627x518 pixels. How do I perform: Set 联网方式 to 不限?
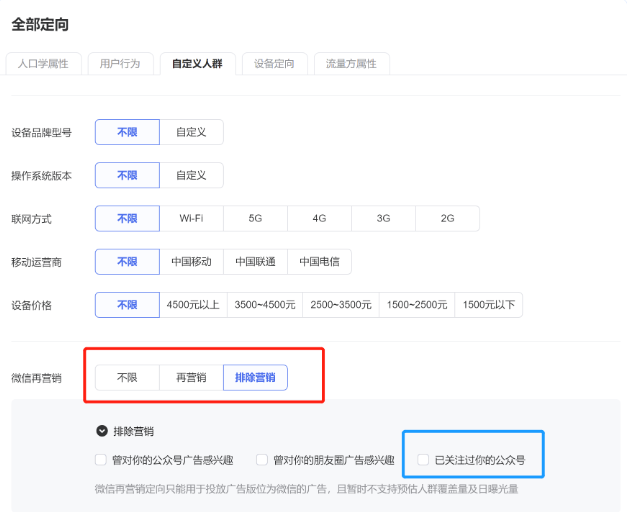tap(127, 218)
